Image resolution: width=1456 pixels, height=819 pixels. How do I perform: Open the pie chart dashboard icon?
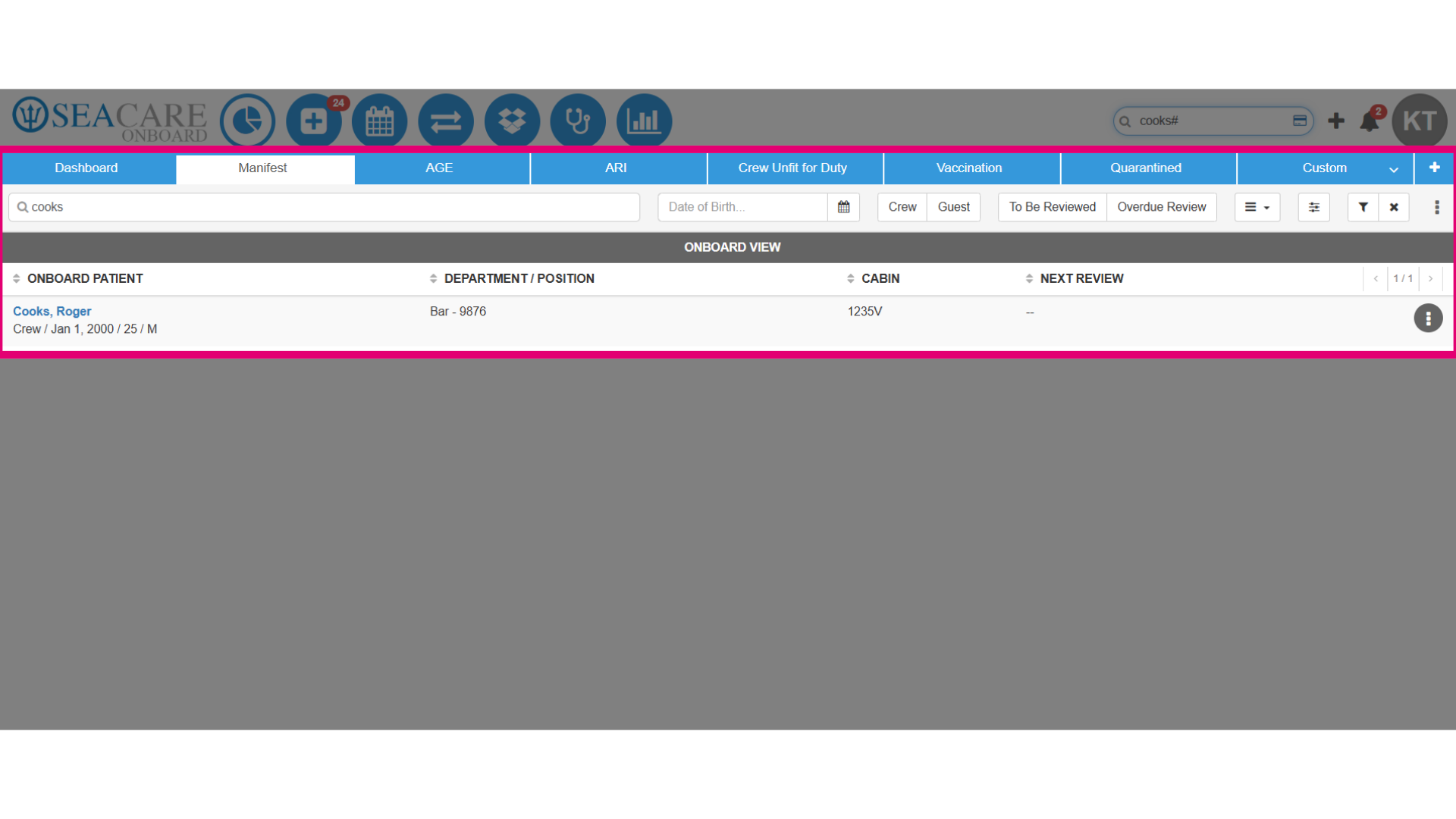coord(247,121)
